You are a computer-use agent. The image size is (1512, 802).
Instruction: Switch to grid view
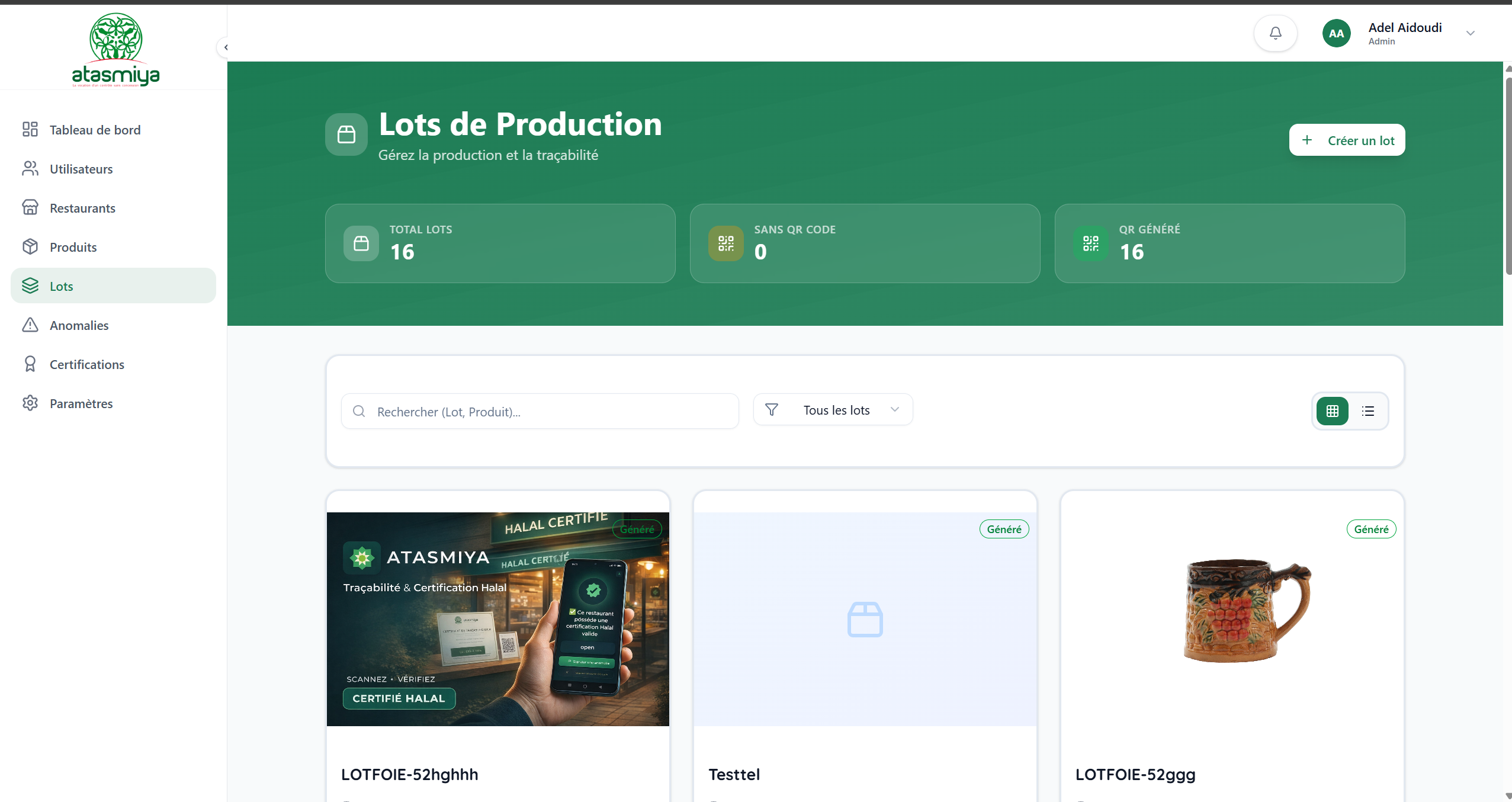pyautogui.click(x=1332, y=411)
